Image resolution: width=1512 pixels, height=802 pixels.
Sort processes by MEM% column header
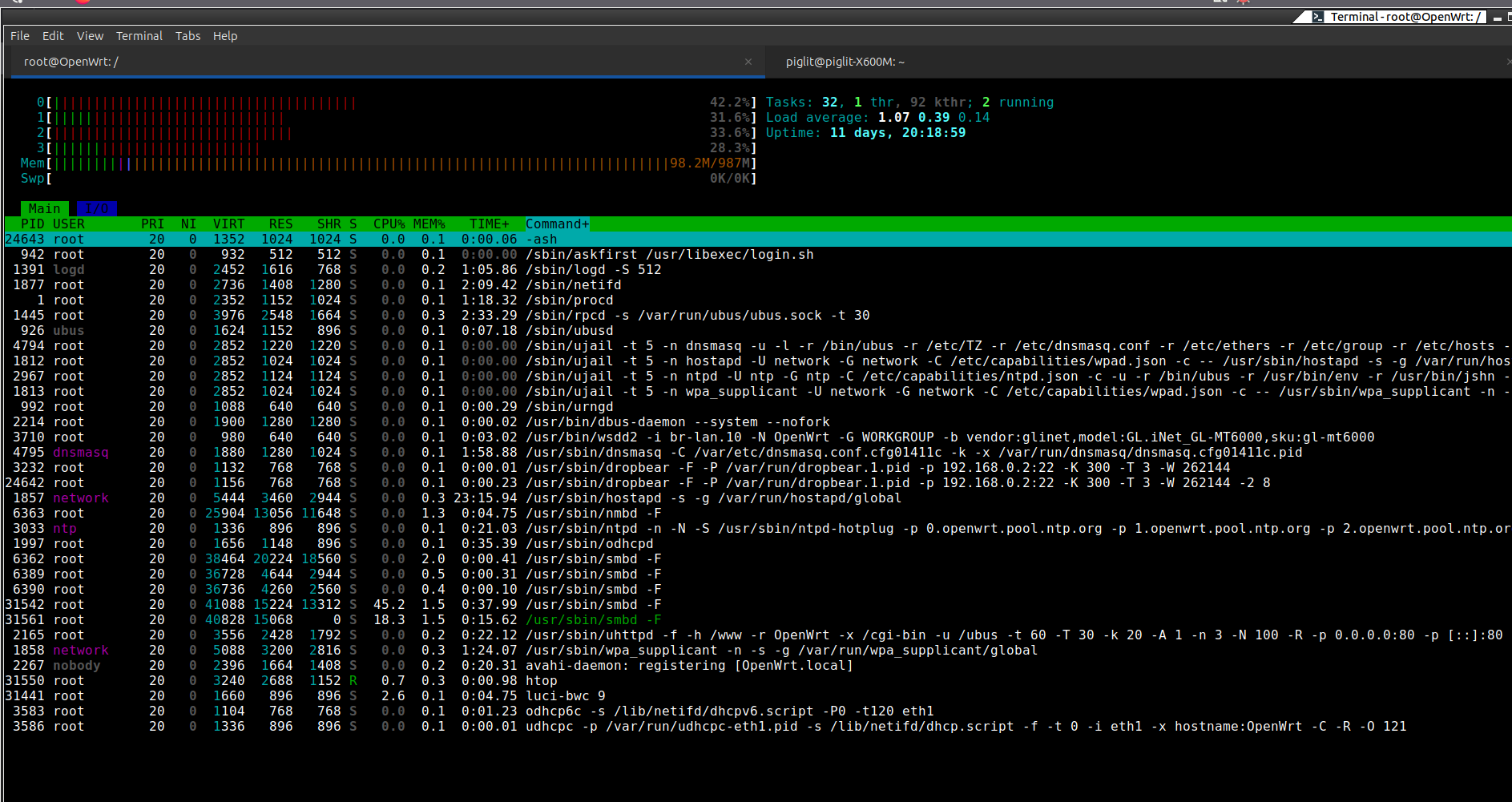pyautogui.click(x=429, y=224)
